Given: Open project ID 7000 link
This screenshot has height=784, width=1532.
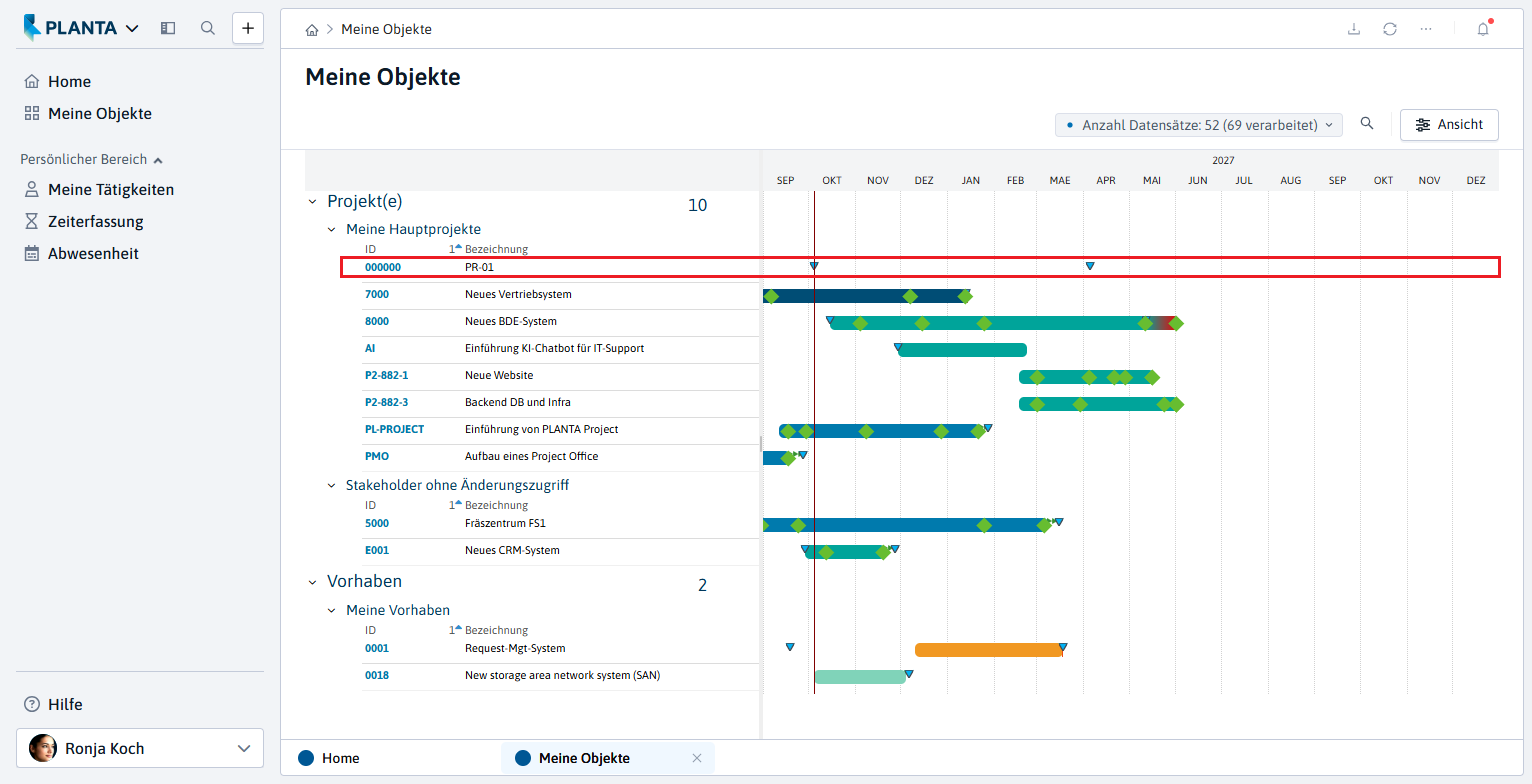Looking at the screenshot, I should tap(377, 295).
